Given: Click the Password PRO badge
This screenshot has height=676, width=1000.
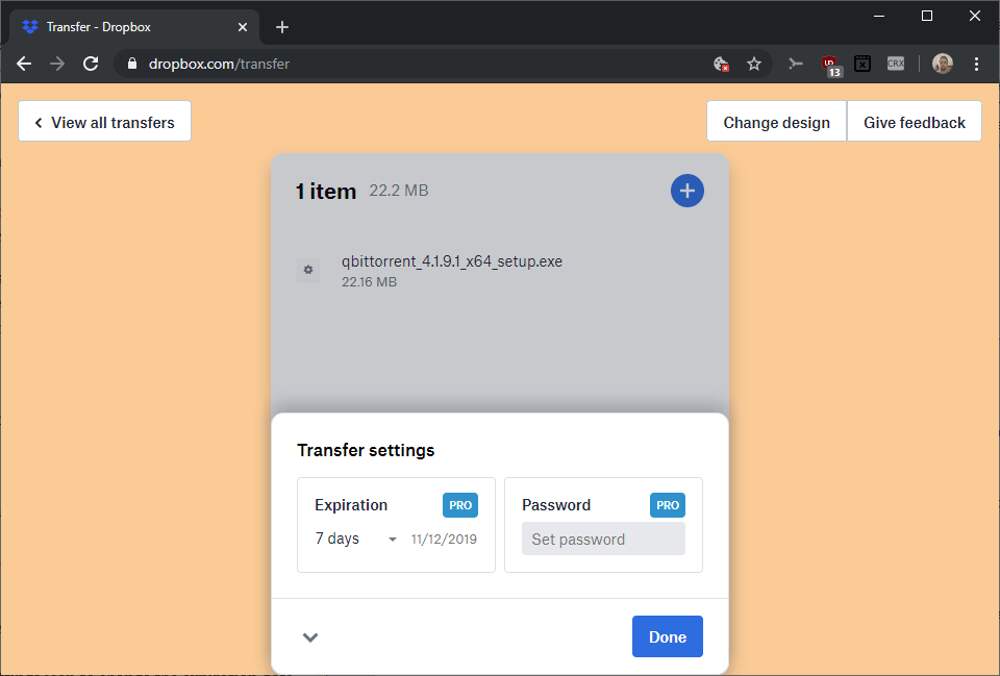Looking at the screenshot, I should pyautogui.click(x=667, y=505).
